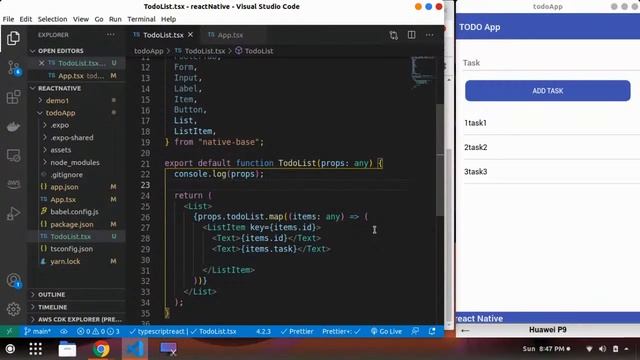Close TodoList.tsx in Open Editors list
This screenshot has width=640, height=360.
tap(41, 63)
